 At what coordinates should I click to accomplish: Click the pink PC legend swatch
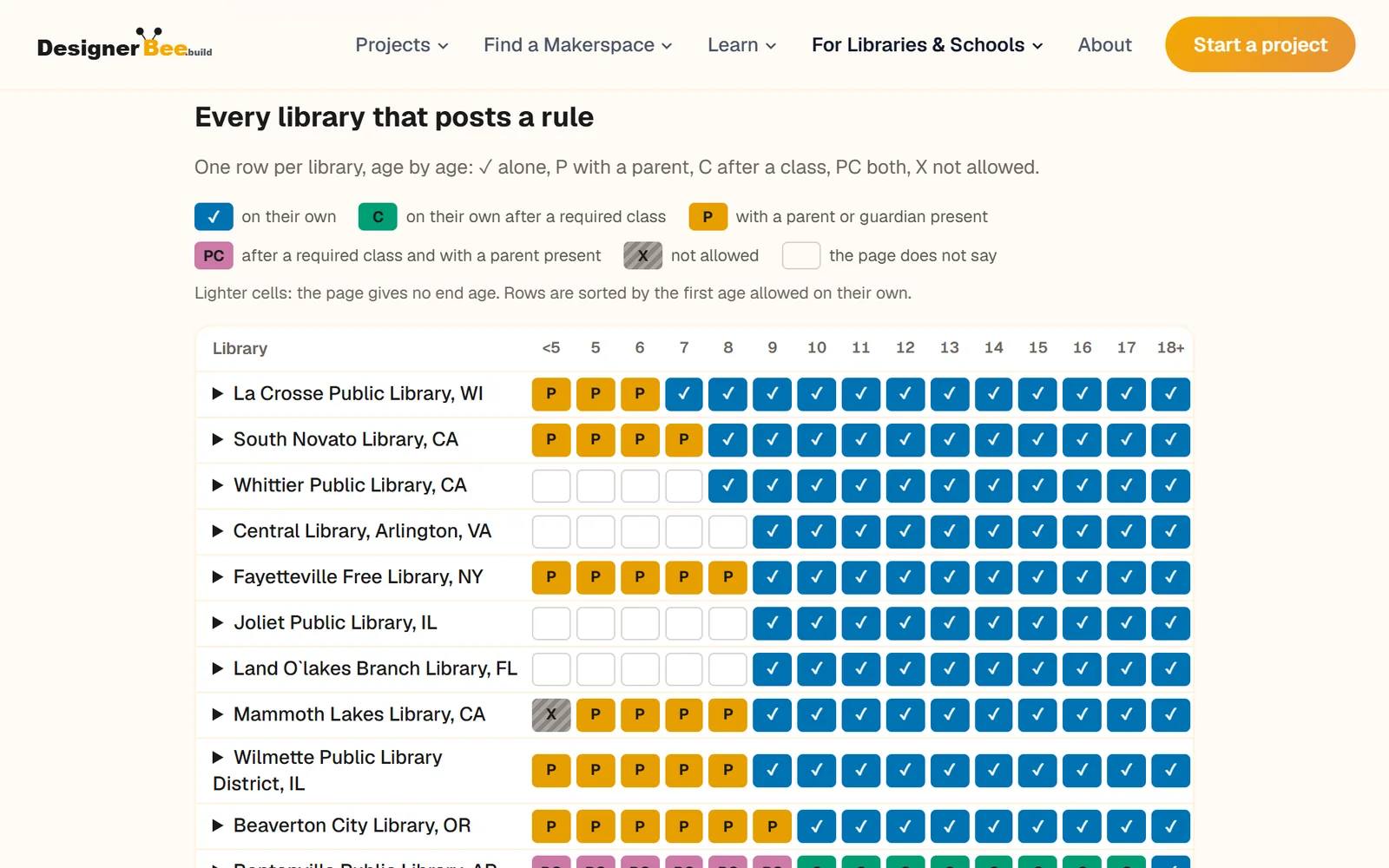coord(214,256)
